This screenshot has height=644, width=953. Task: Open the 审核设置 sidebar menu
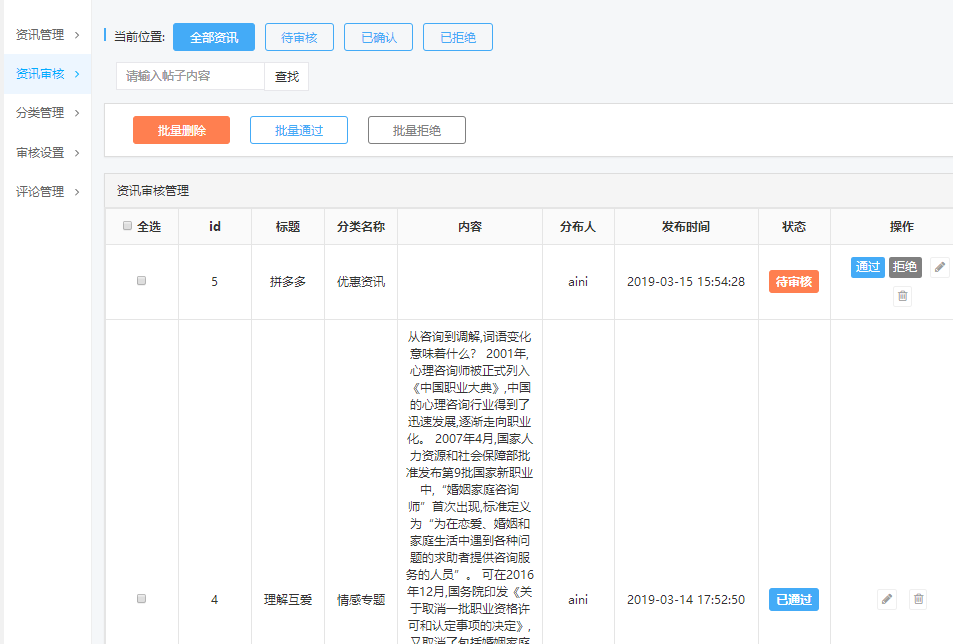coord(47,153)
